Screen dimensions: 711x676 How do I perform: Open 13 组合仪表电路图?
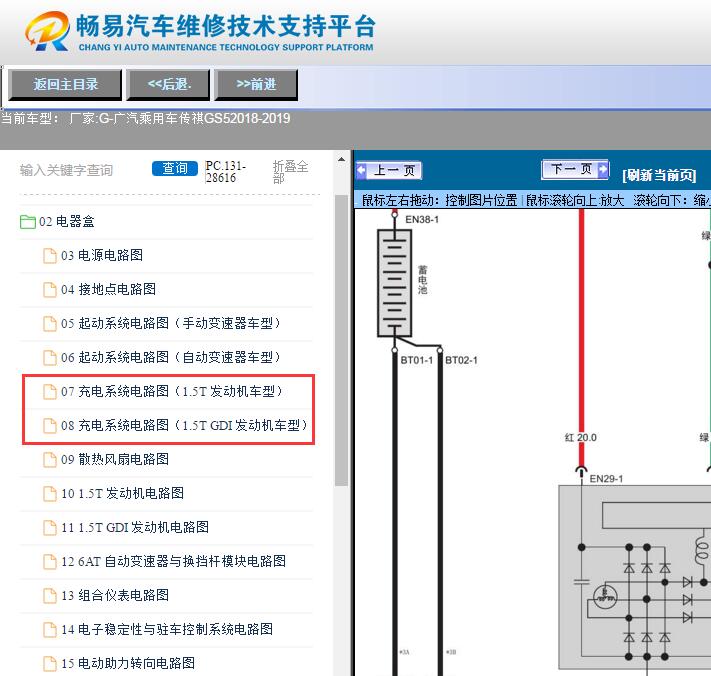(115, 595)
